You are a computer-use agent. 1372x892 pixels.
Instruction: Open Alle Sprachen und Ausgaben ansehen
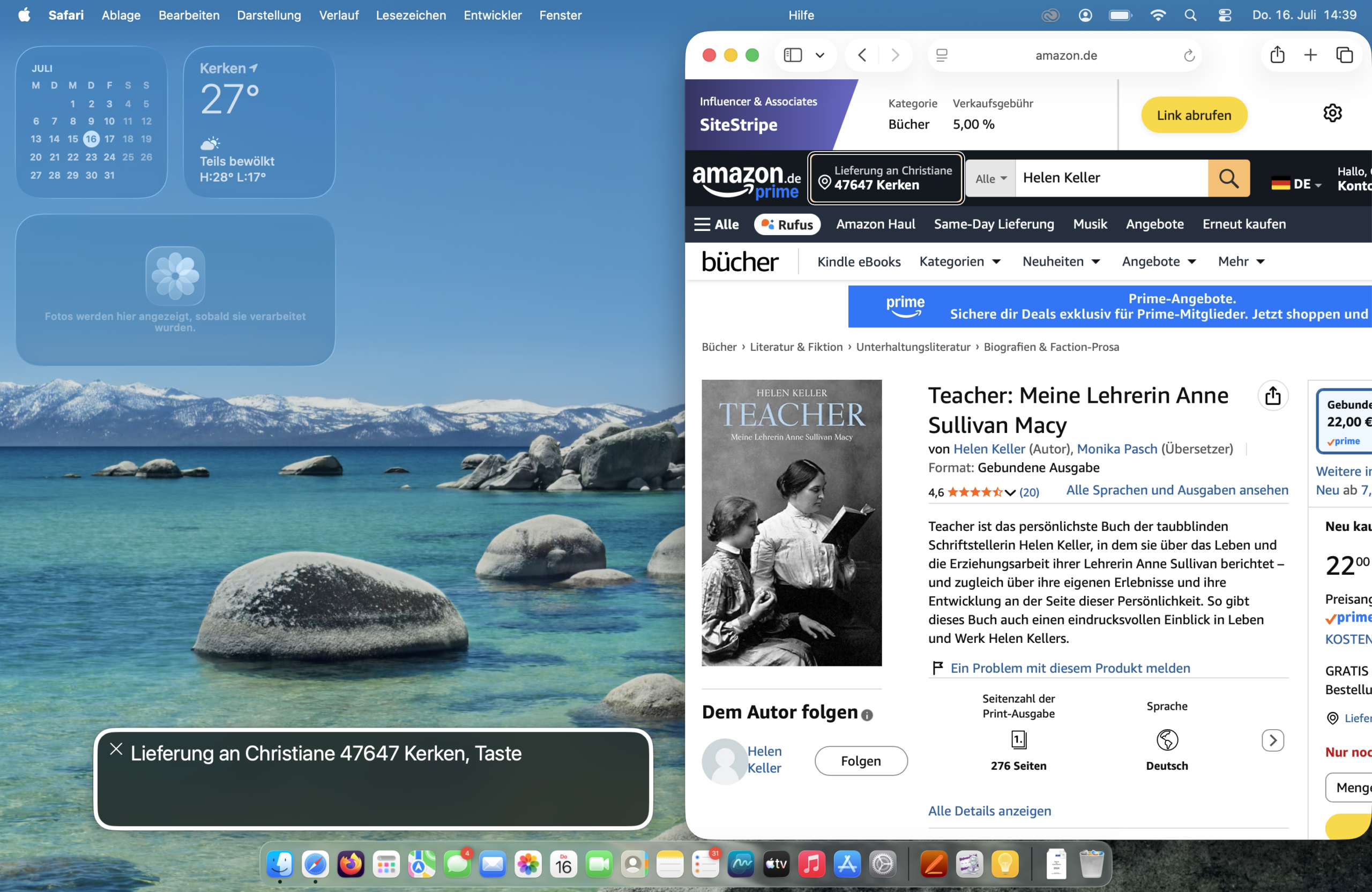1177,490
